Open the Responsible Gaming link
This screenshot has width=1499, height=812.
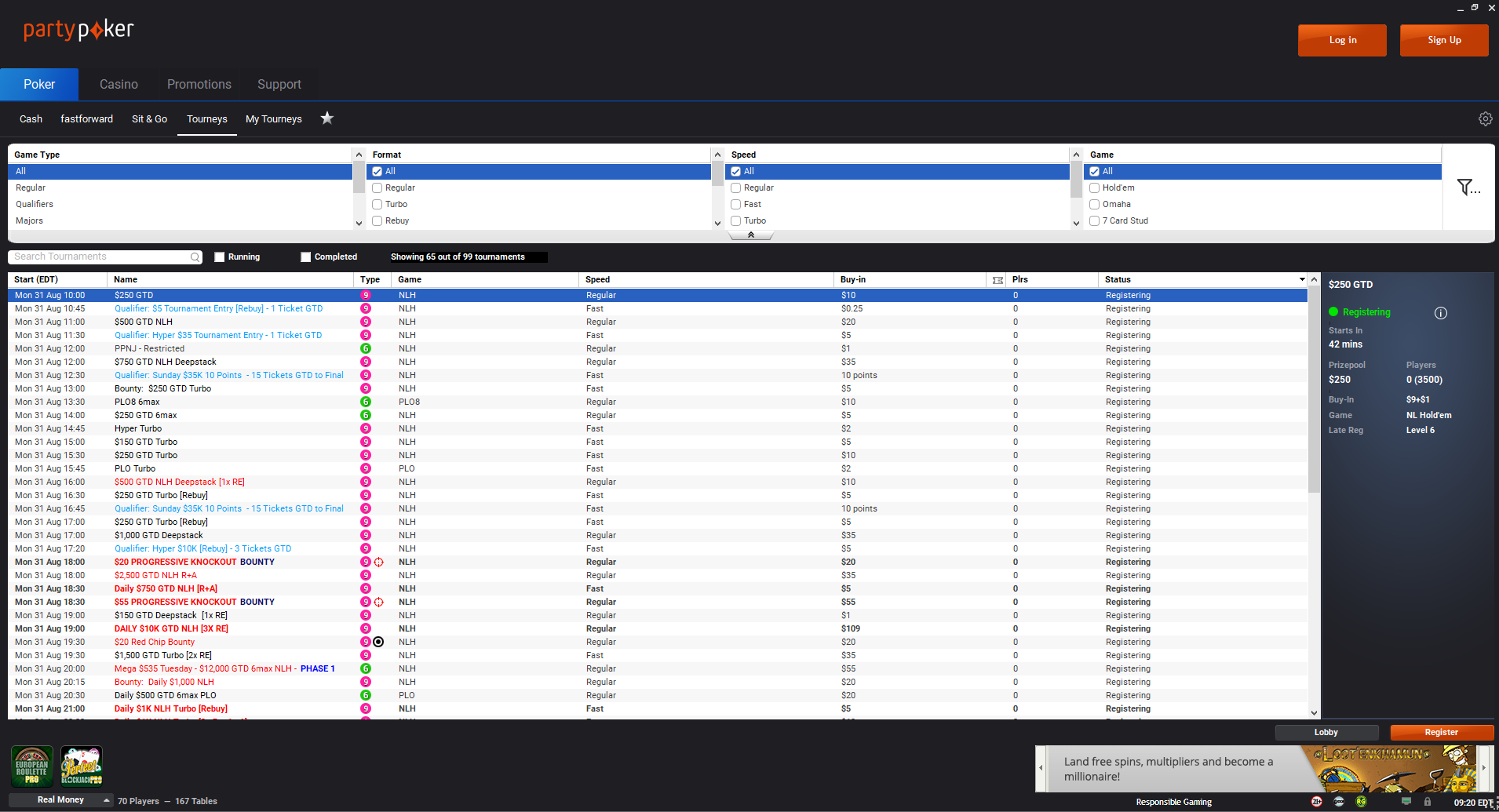pyautogui.click(x=1174, y=802)
